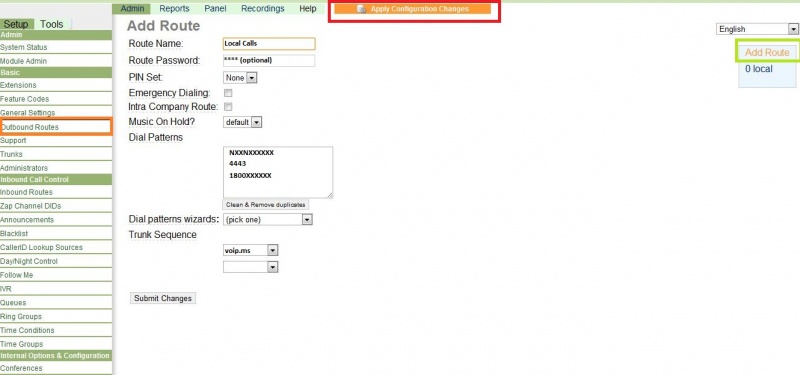Click the Route Name input field

point(269,44)
